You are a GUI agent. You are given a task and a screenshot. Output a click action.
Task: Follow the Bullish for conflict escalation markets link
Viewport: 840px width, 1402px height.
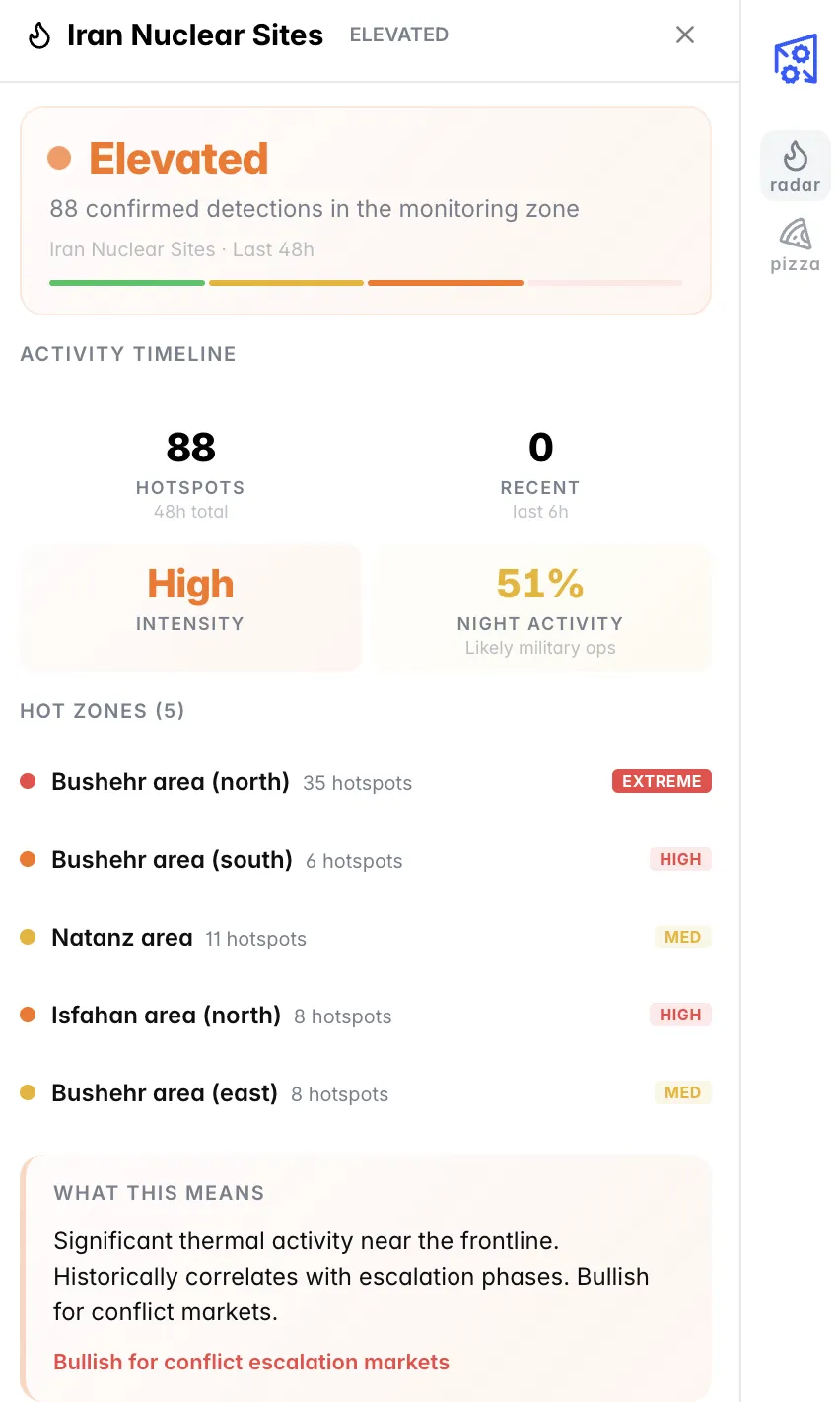pyautogui.click(x=251, y=1362)
